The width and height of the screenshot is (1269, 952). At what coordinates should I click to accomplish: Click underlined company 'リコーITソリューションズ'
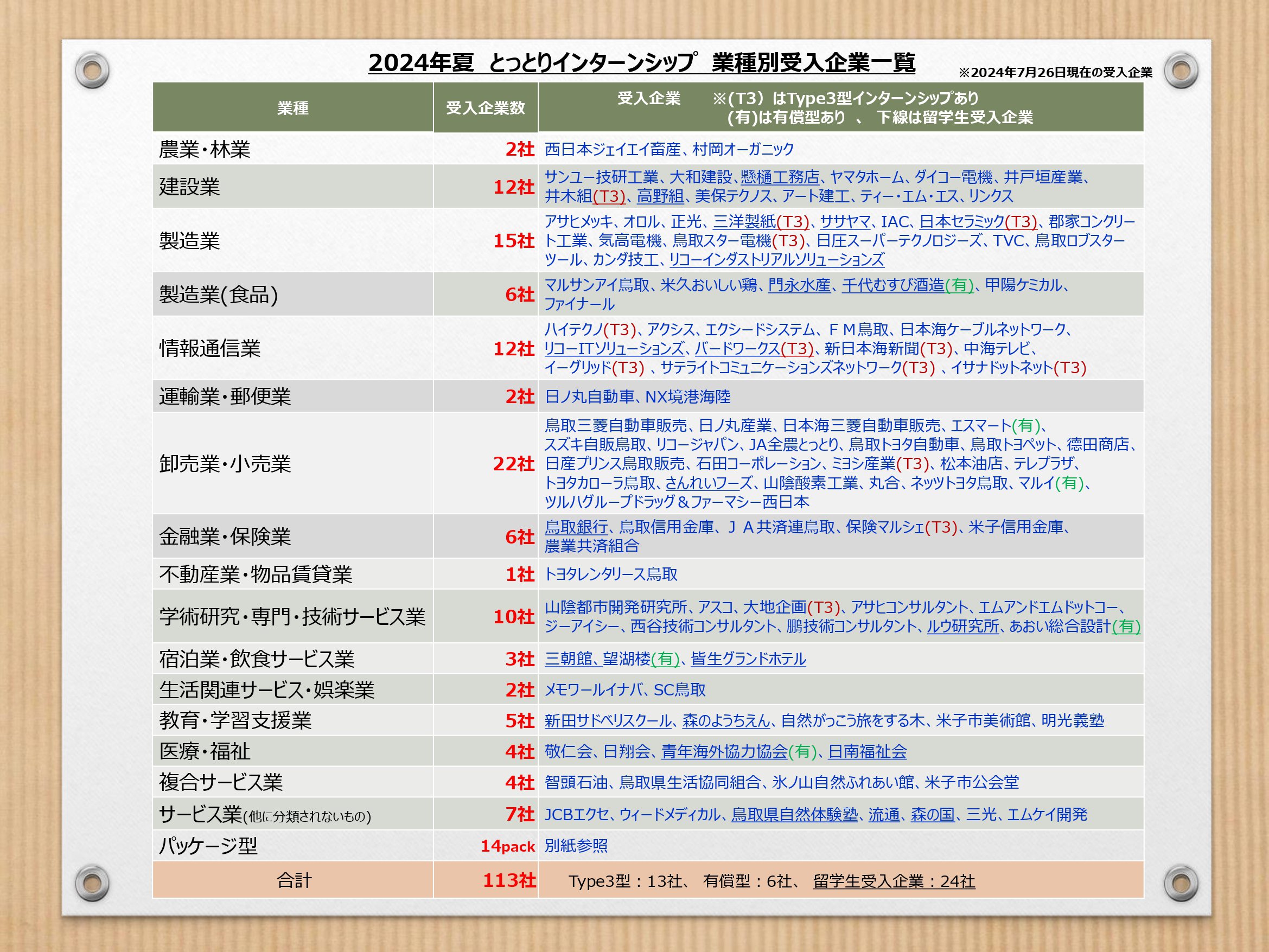(614, 348)
